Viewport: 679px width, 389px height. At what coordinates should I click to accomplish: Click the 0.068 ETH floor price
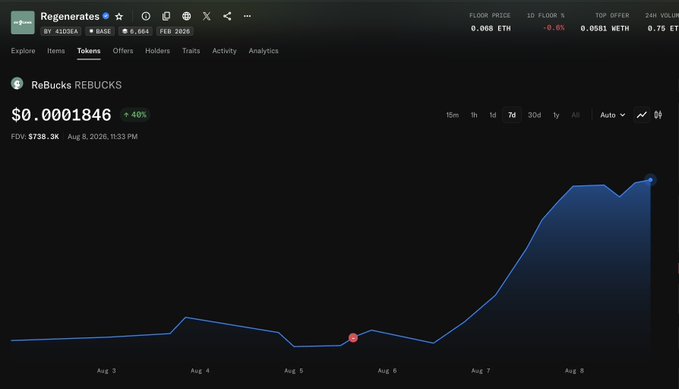pos(491,29)
